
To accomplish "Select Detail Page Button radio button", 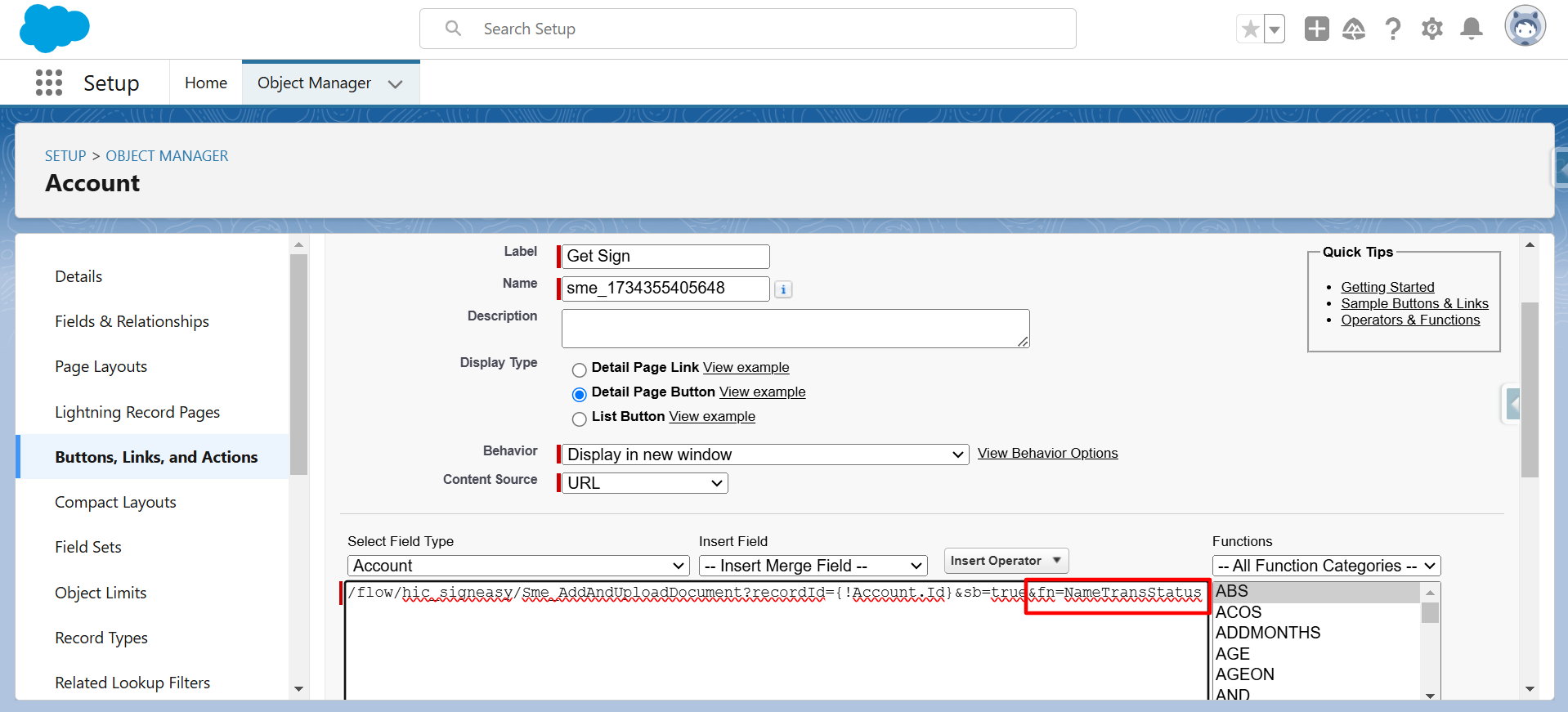I will (580, 394).
